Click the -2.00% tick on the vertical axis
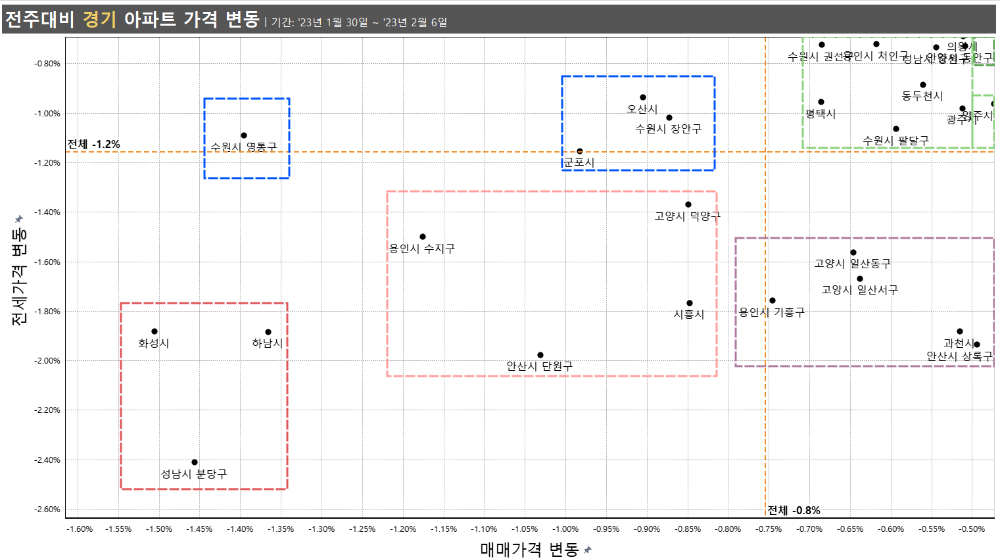Image resolution: width=1000 pixels, height=560 pixels. tap(47, 360)
